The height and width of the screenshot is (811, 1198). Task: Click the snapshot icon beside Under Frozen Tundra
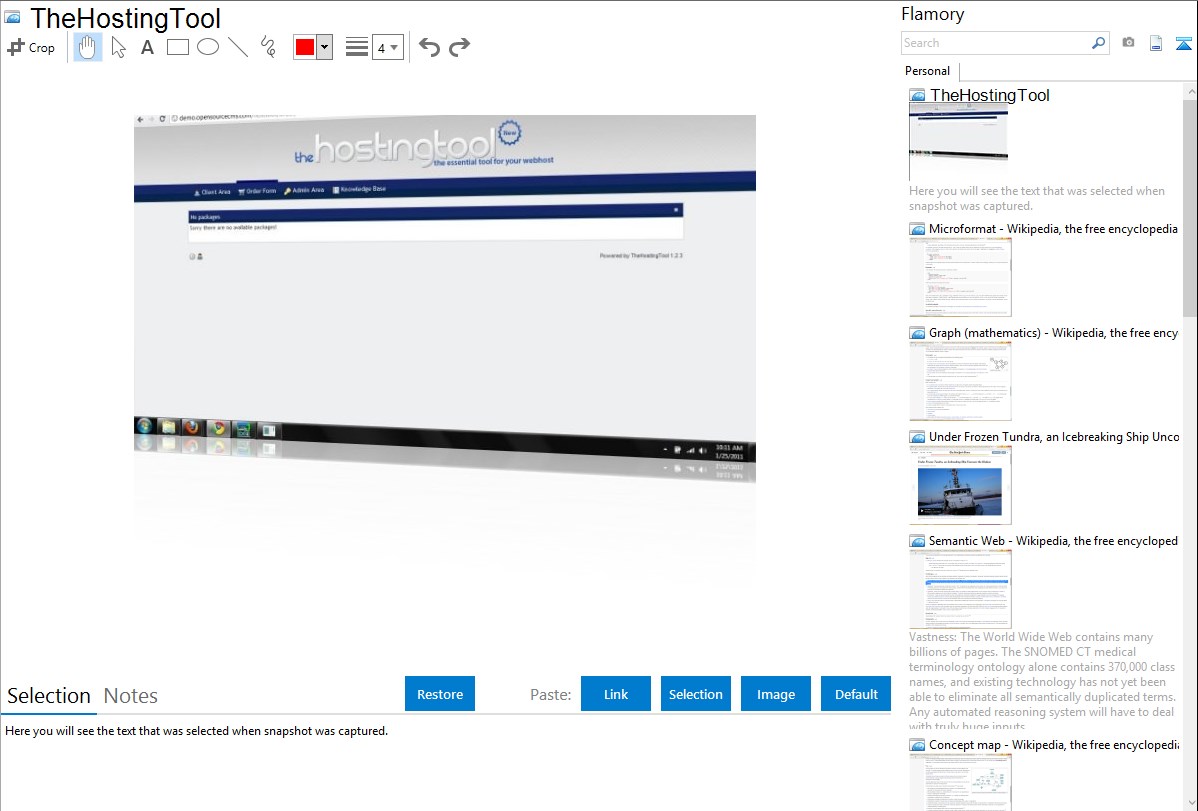click(917, 437)
